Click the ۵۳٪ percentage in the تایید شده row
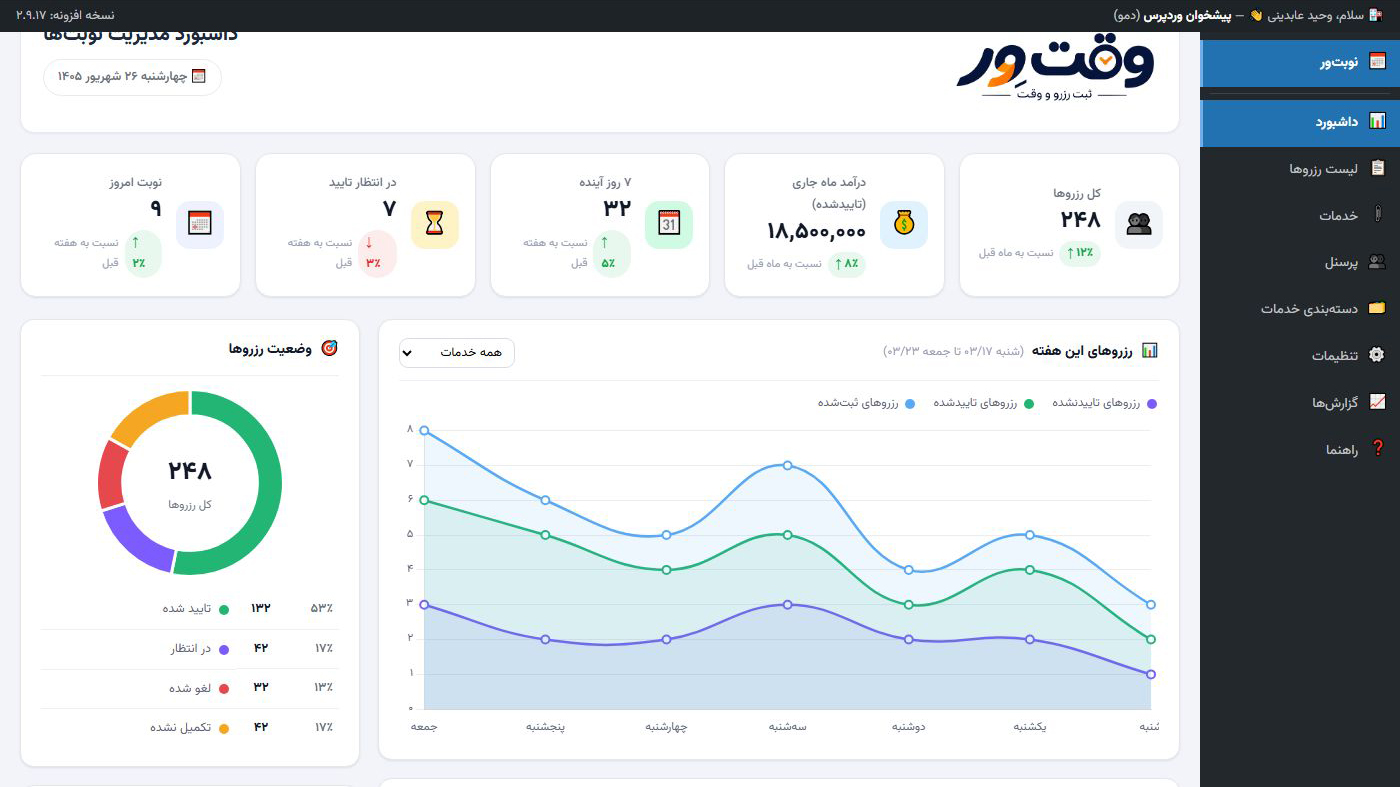 pyautogui.click(x=323, y=608)
